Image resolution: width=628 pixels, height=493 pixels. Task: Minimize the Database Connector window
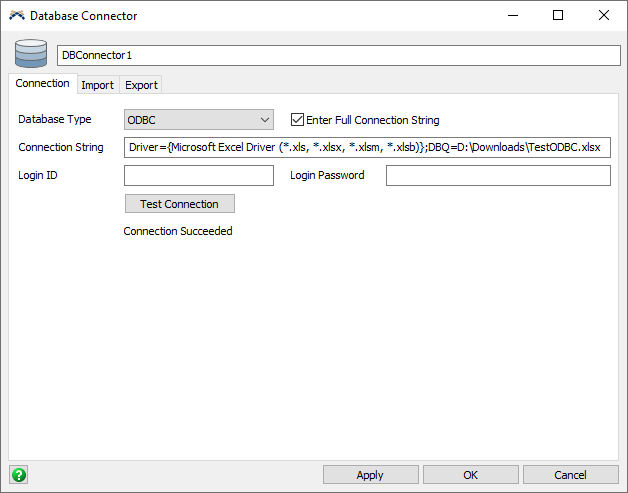click(x=512, y=16)
